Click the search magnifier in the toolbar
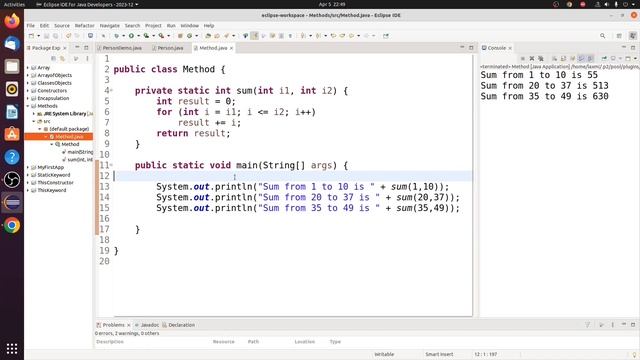This screenshot has width=640, height=360. [602, 36]
